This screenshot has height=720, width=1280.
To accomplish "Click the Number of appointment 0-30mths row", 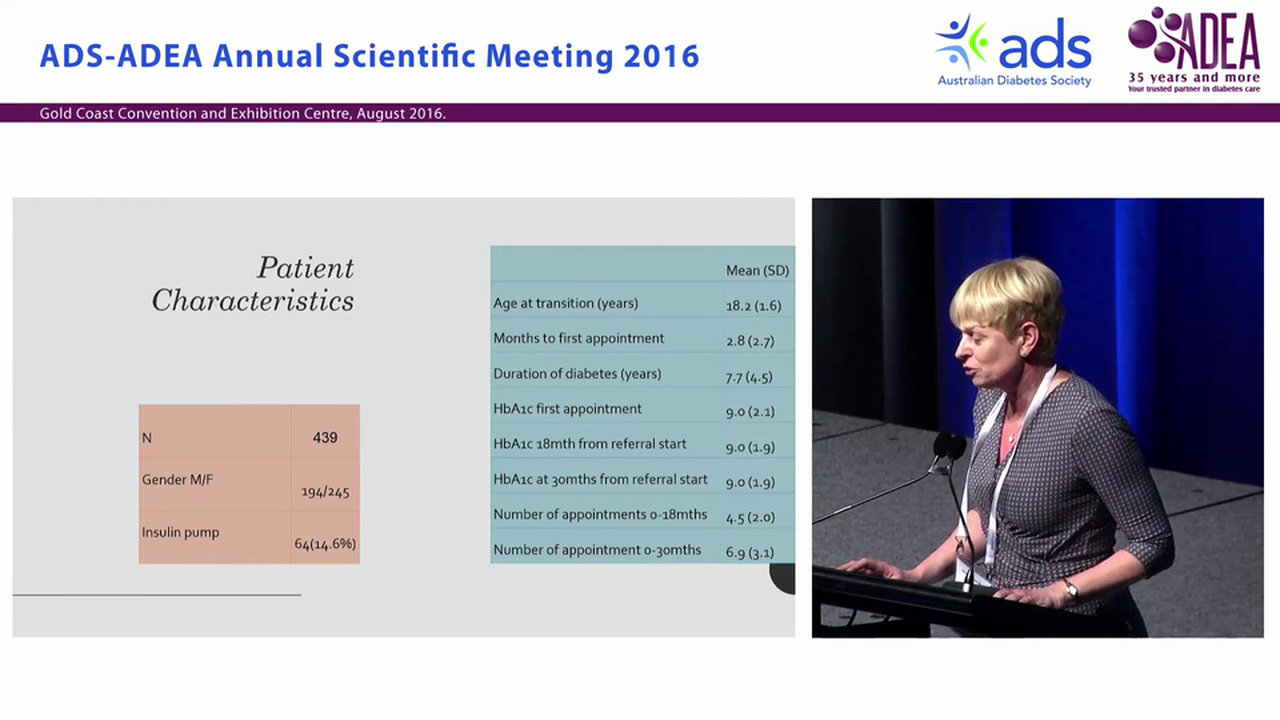I will pyautogui.click(x=640, y=551).
